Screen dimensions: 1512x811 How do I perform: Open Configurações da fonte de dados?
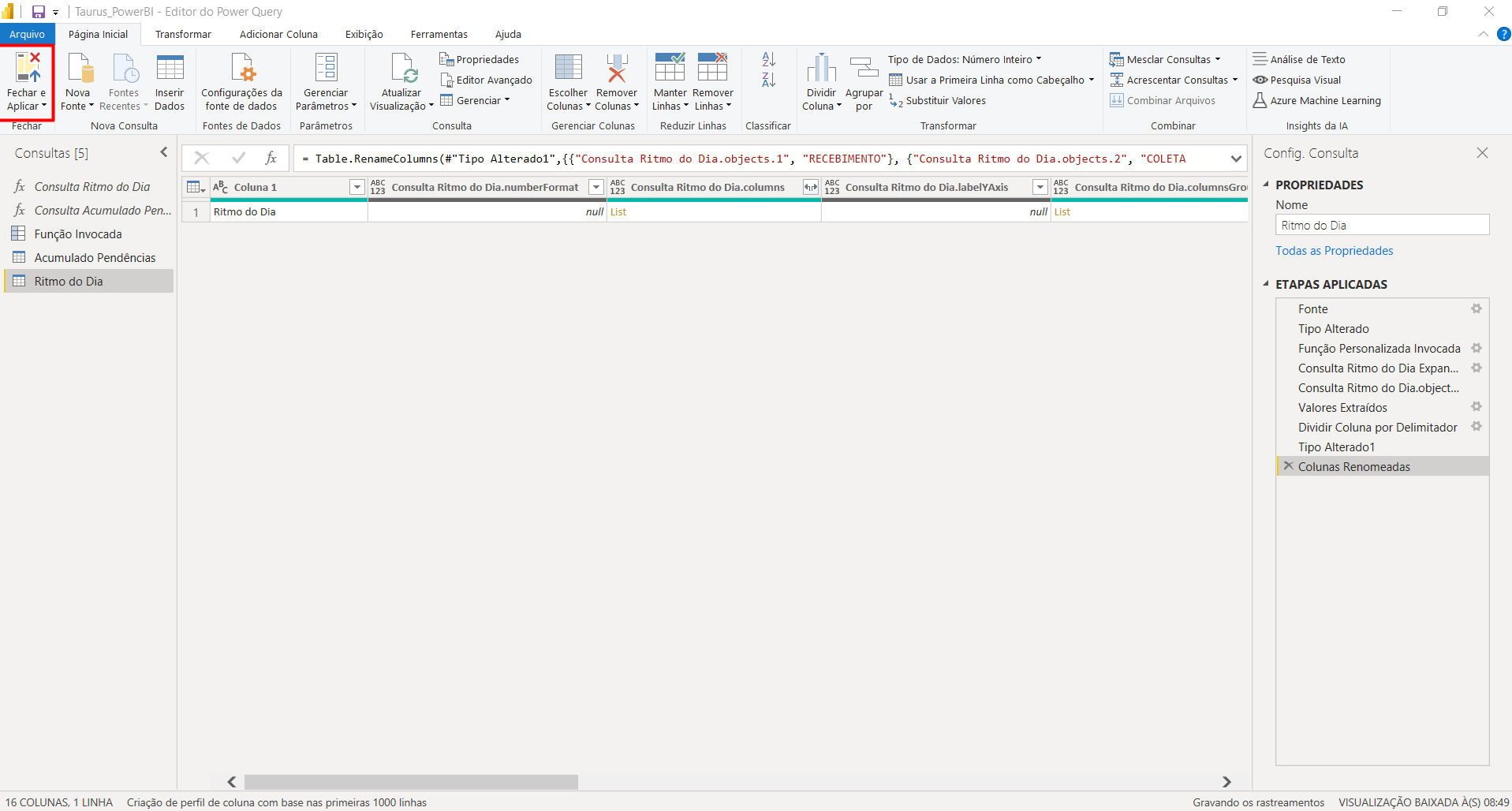coord(241,83)
